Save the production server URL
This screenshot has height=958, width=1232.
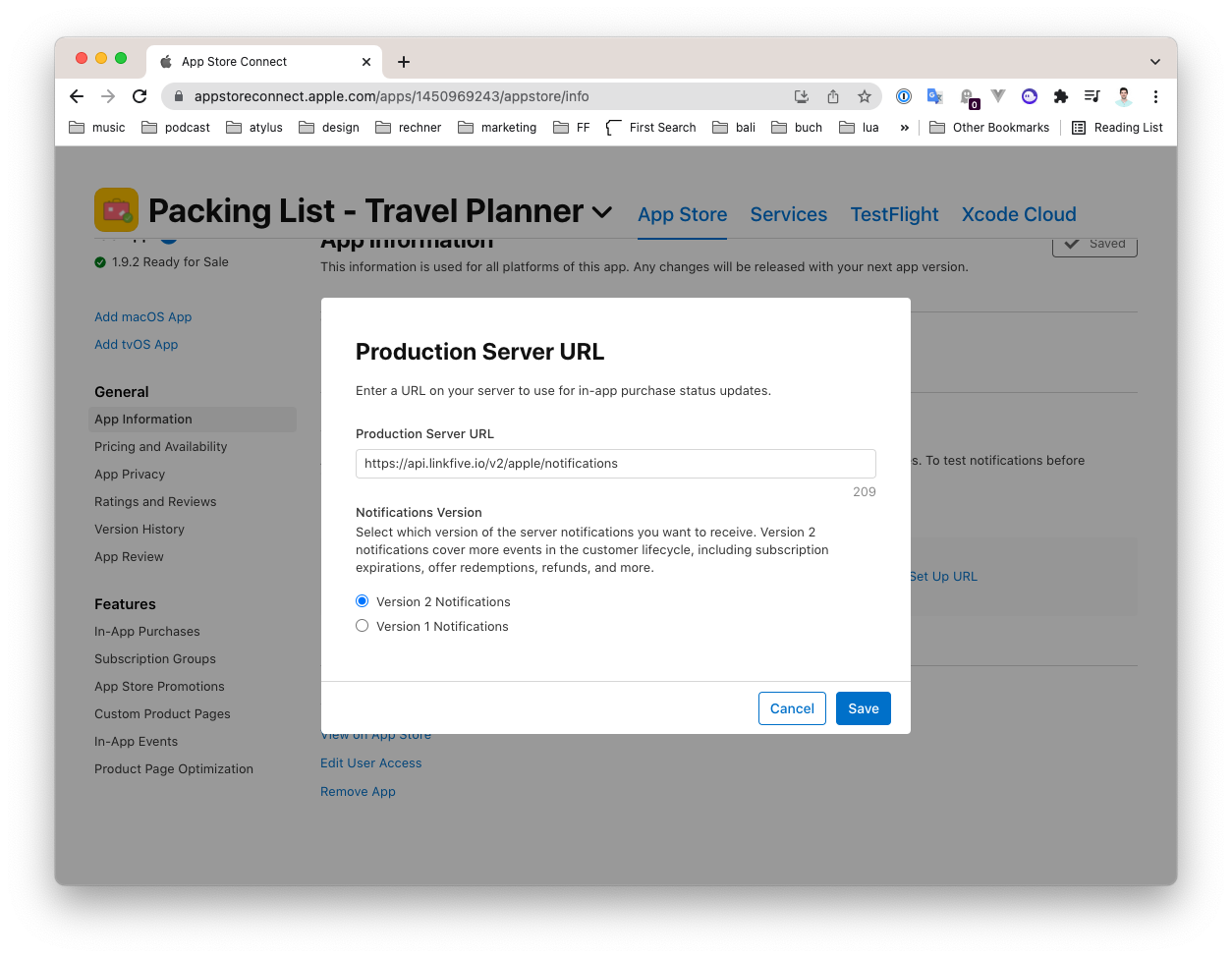pos(864,708)
